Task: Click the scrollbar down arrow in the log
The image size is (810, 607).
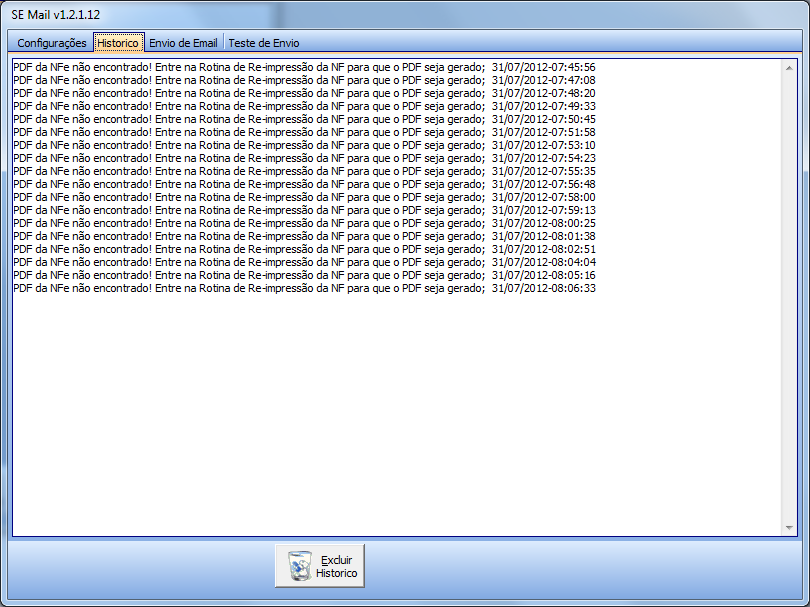Action: coord(789,527)
